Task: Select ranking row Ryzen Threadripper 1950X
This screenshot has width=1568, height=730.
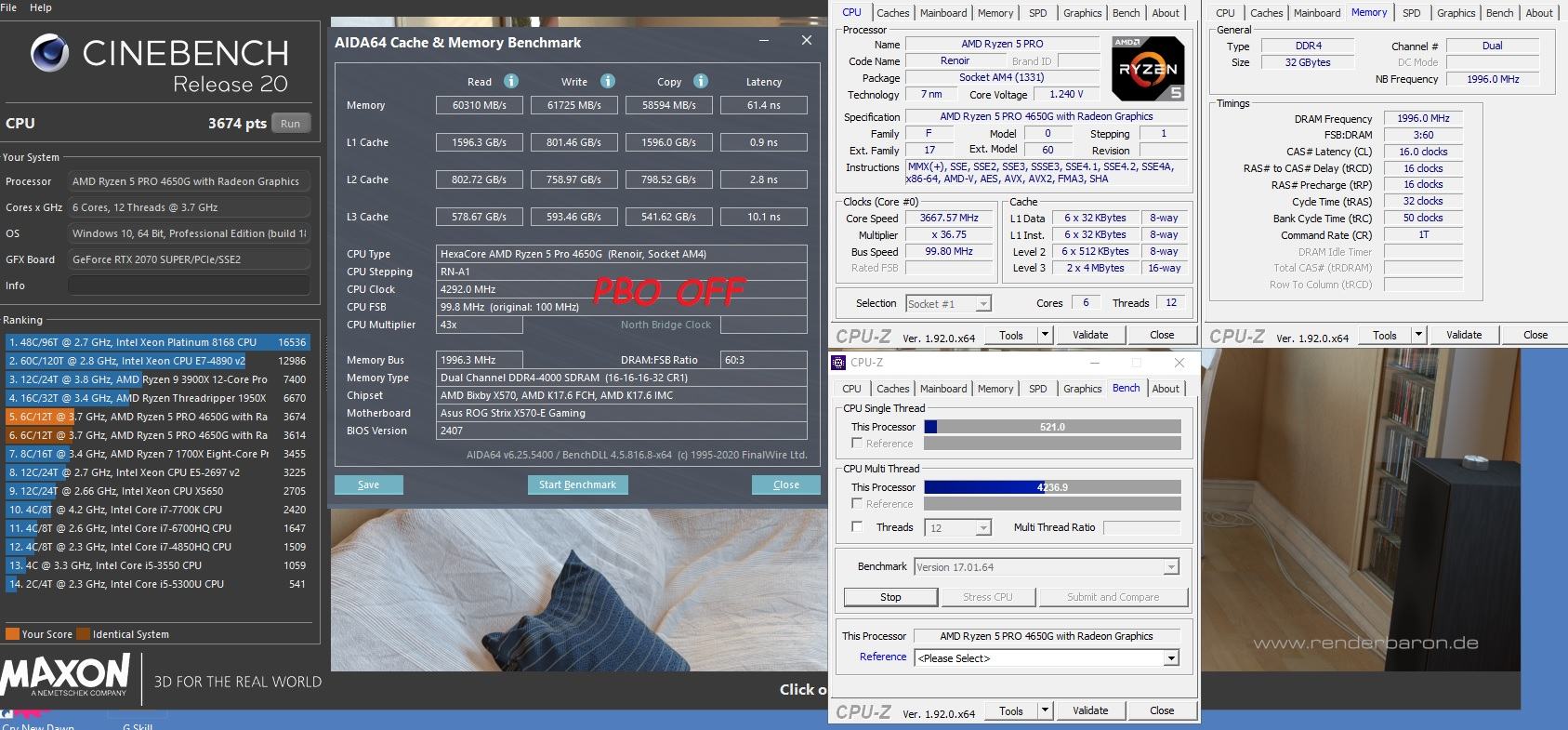Action: click(157, 398)
